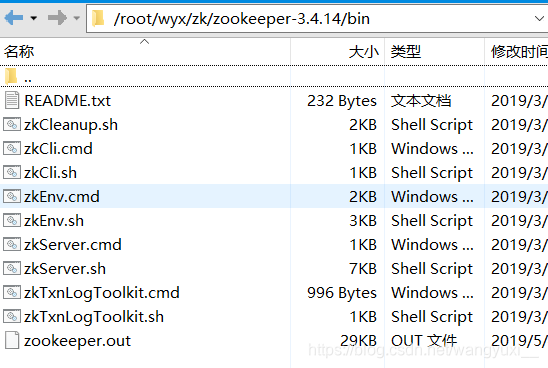Screen dimensions: 548x368
Task: Click Shell Script type of zkTxnLogToolkit.sh
Action: (x=432, y=317)
